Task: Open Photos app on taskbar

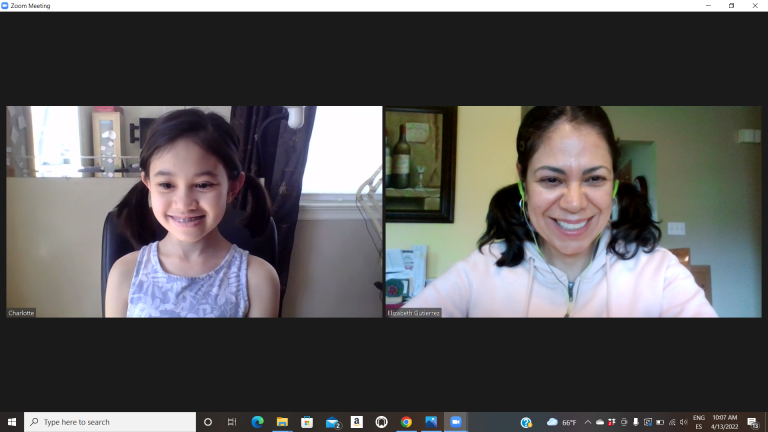Action: [431, 422]
